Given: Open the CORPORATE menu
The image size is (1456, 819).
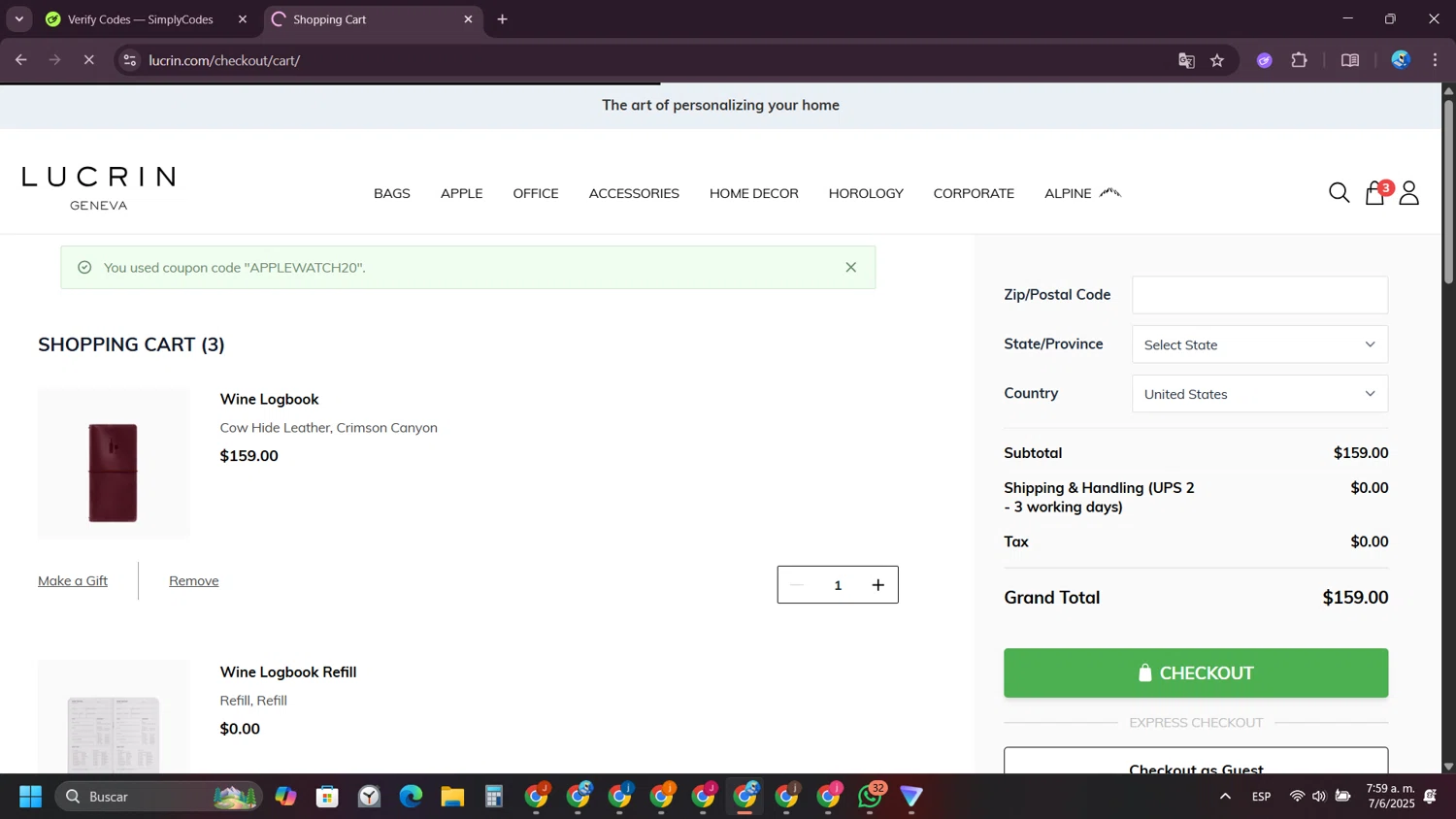Looking at the screenshot, I should pos(974,193).
